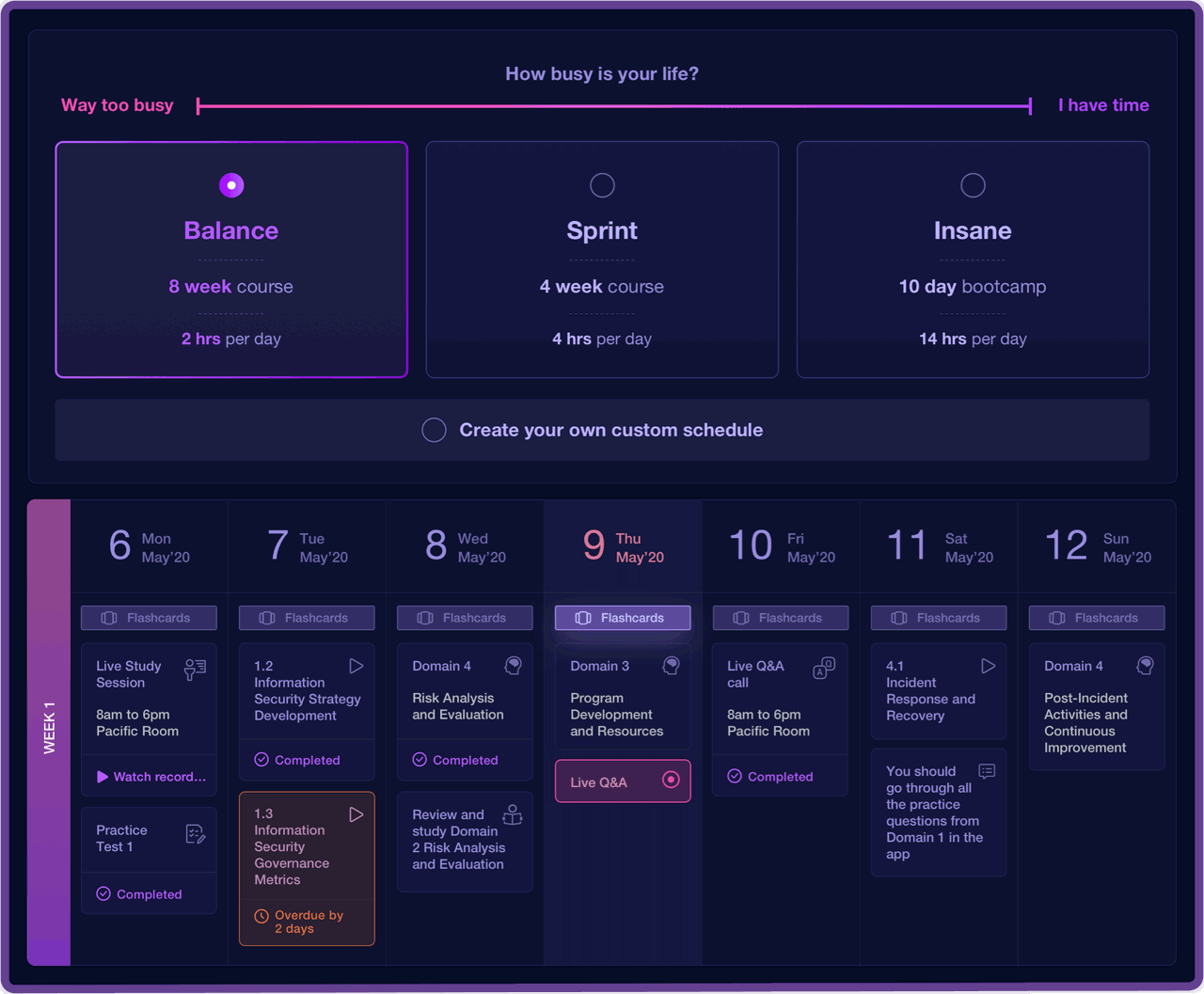Open the Post-Incident Activities card
Screen dimensions: 1204x994
(x=1097, y=707)
